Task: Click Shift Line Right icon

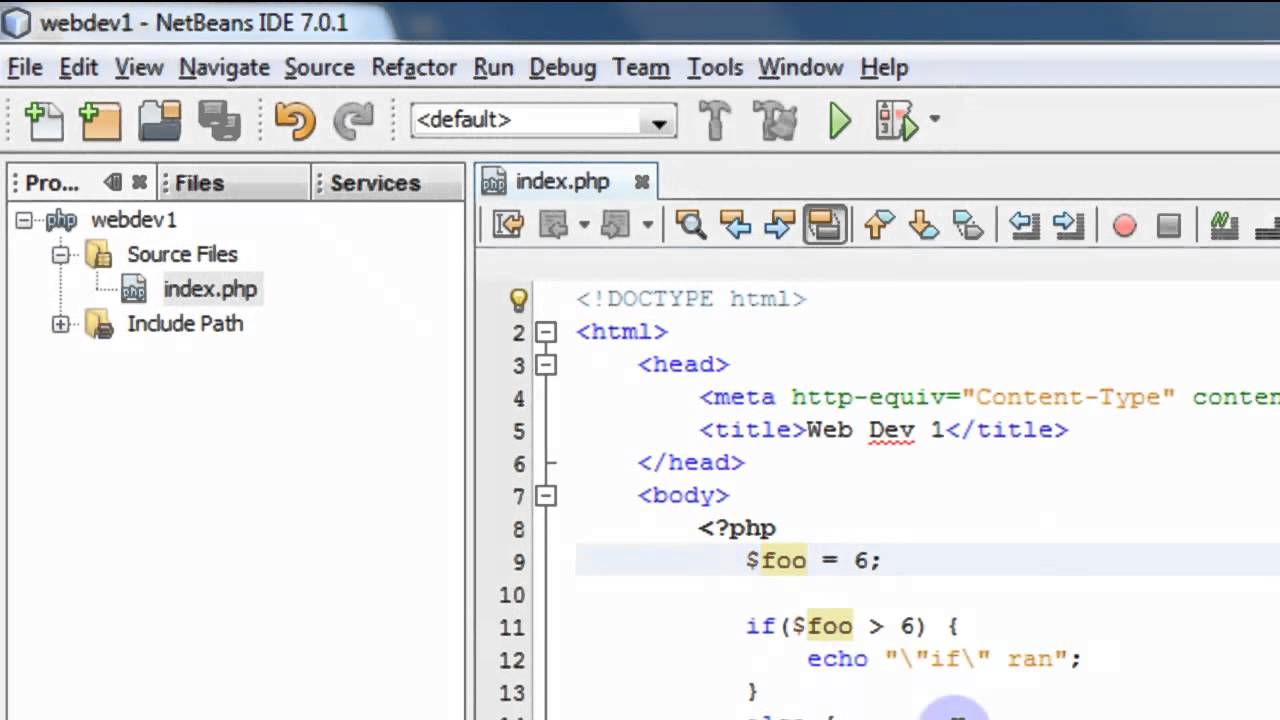Action: tap(1068, 225)
